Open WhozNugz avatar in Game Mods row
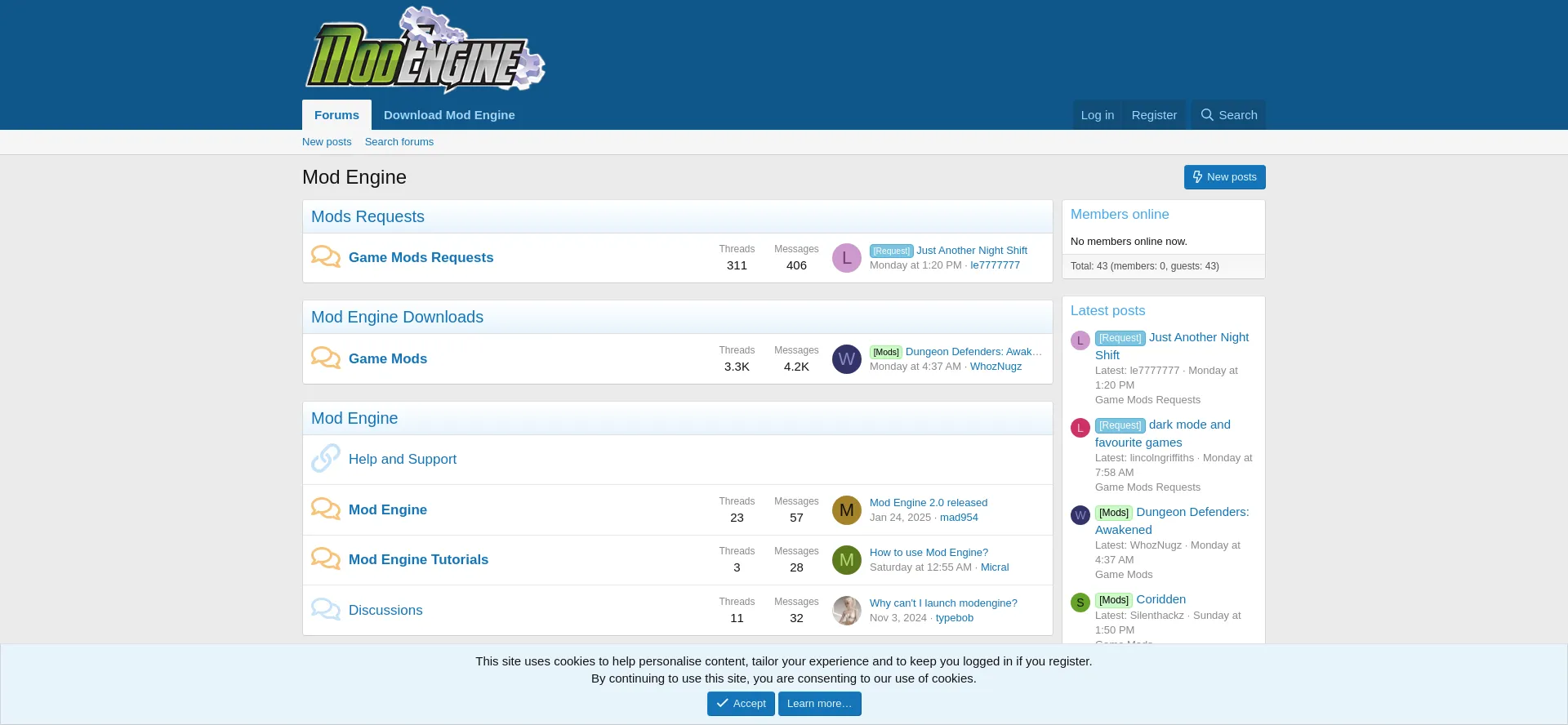 pos(846,359)
